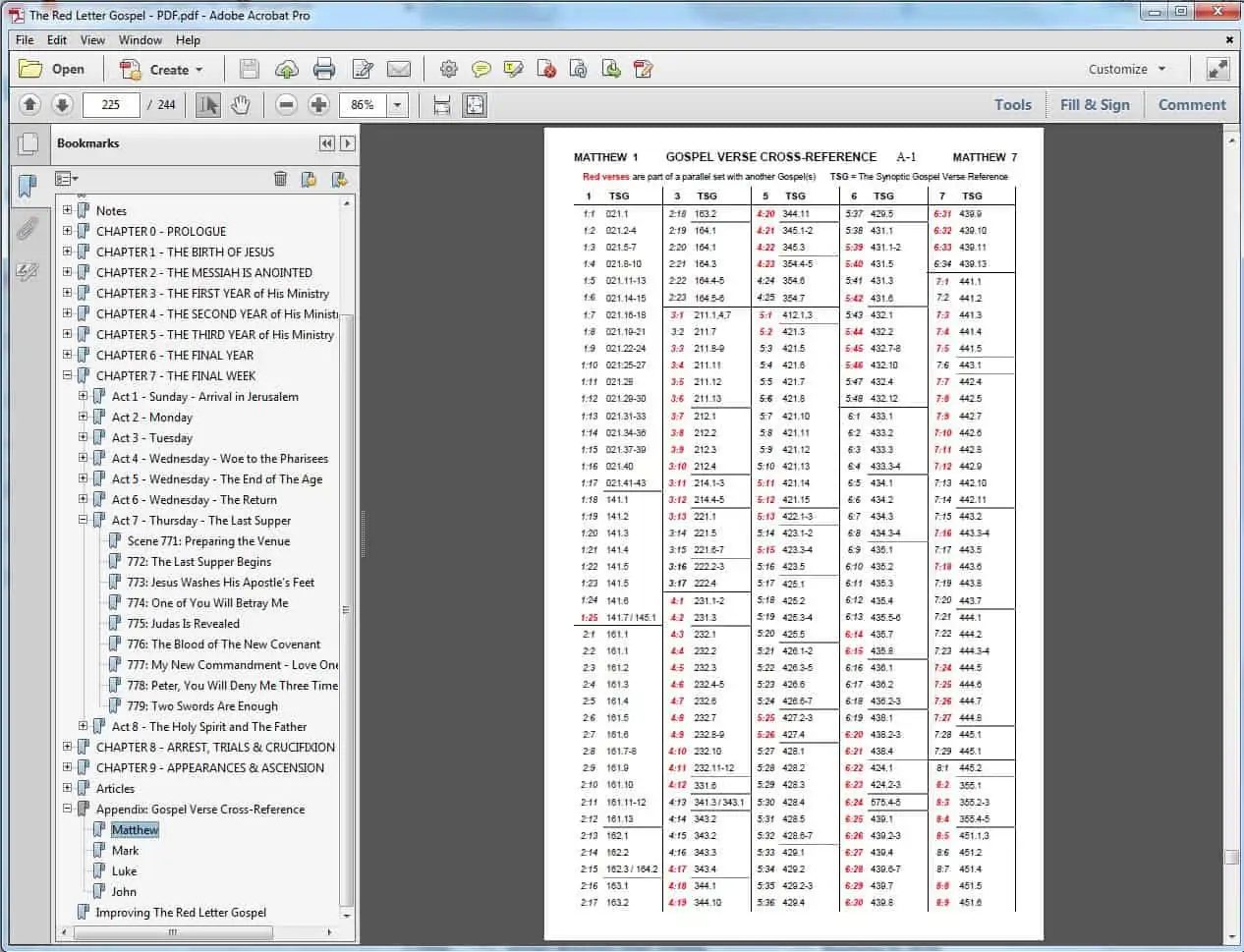Click the Zoom in plus button

318,104
